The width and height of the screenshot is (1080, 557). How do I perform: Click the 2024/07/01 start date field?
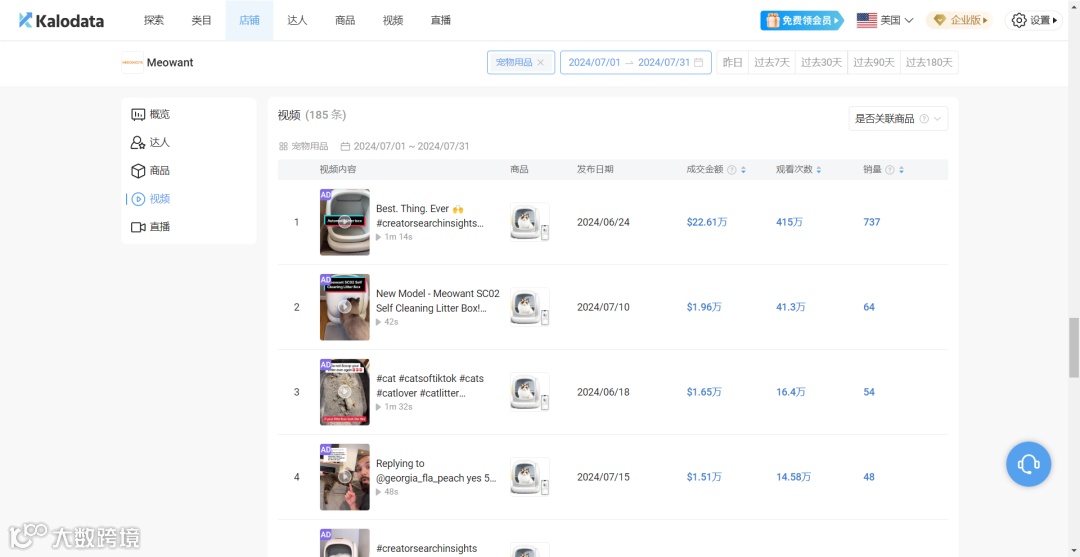pos(594,63)
